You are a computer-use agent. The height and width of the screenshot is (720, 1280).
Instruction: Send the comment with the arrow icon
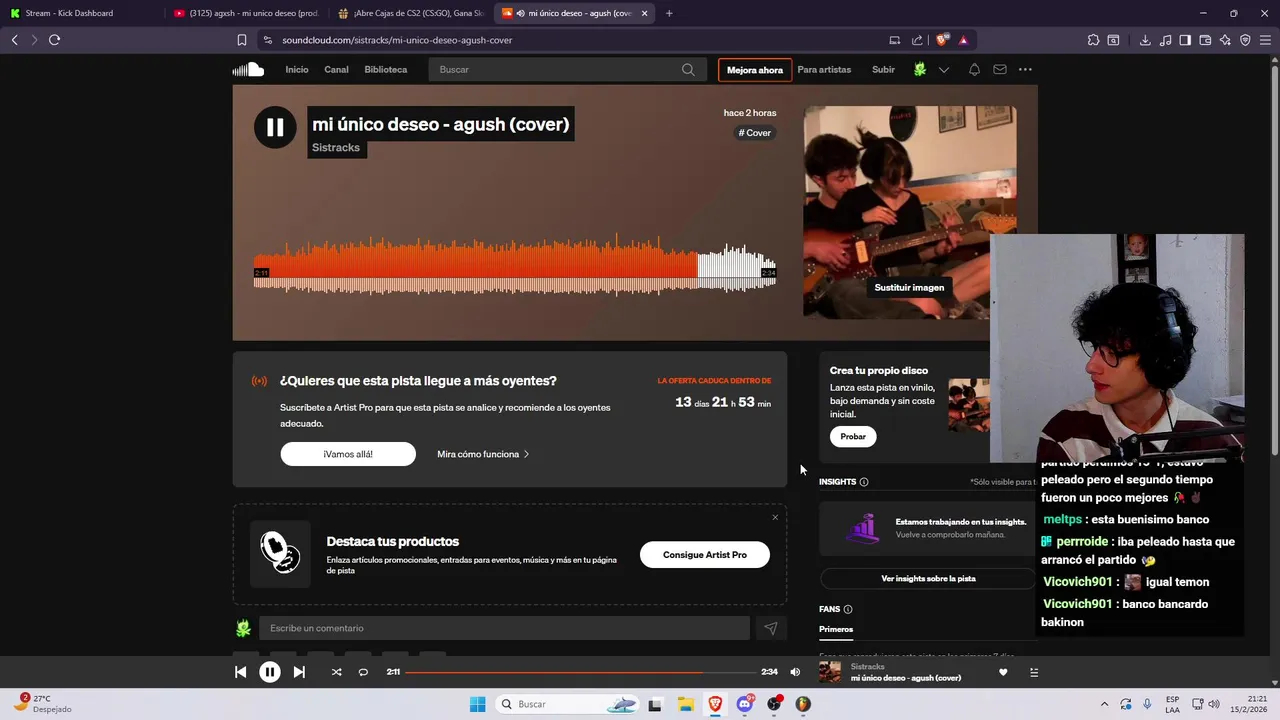(x=771, y=629)
